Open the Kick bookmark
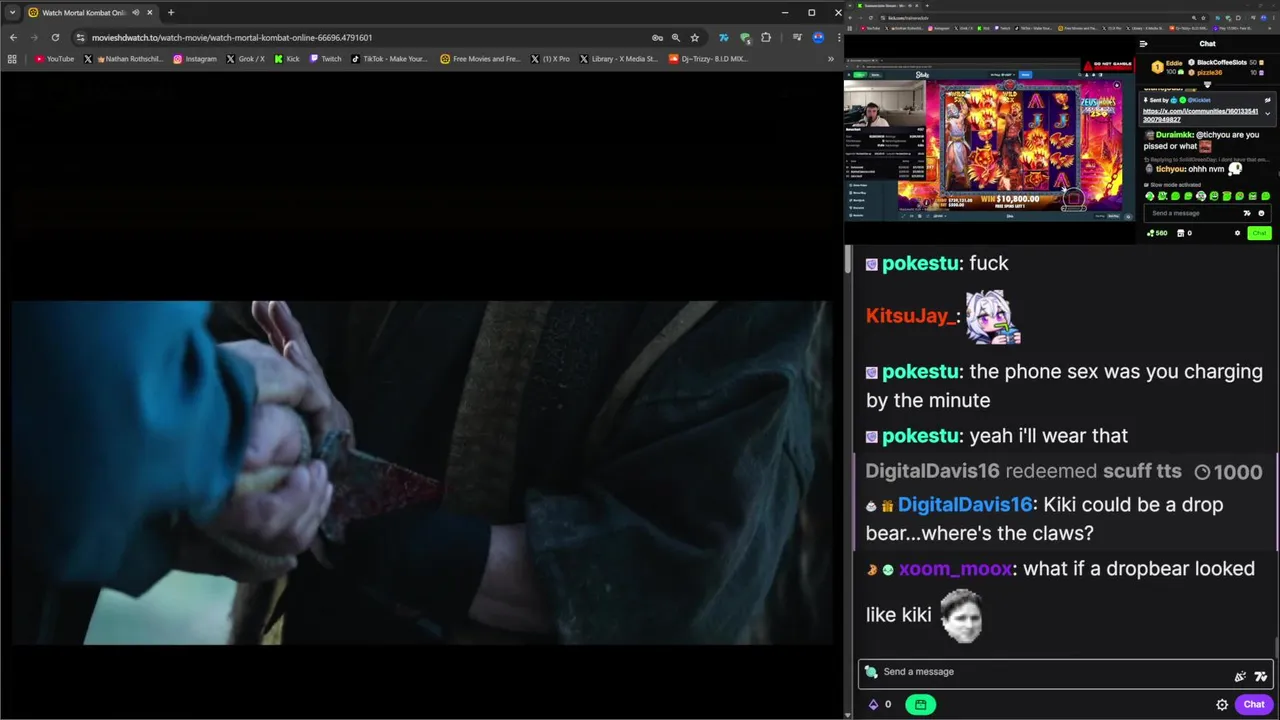Screen dimensions: 1280x720 click(287, 59)
